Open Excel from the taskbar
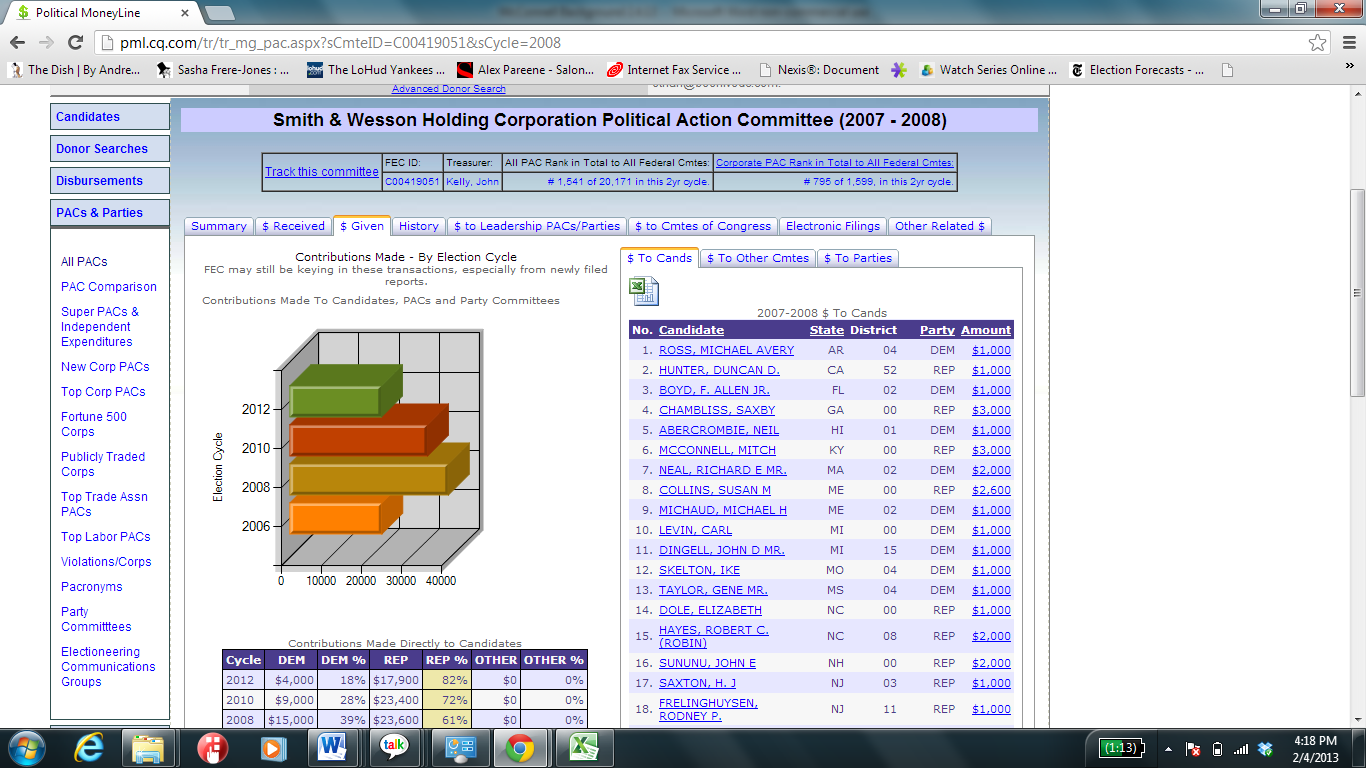Image resolution: width=1366 pixels, height=768 pixels. 583,748
